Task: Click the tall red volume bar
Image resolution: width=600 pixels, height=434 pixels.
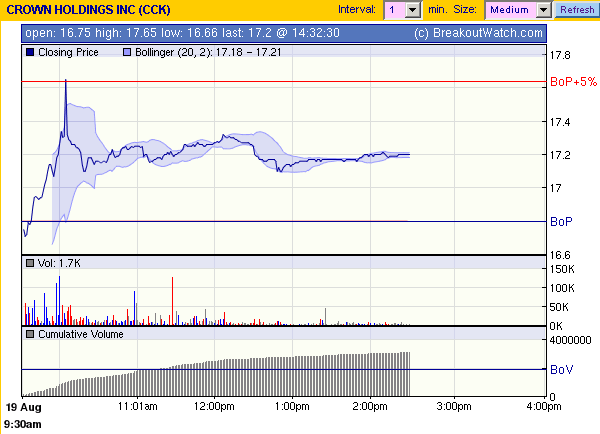Action: pos(173,301)
